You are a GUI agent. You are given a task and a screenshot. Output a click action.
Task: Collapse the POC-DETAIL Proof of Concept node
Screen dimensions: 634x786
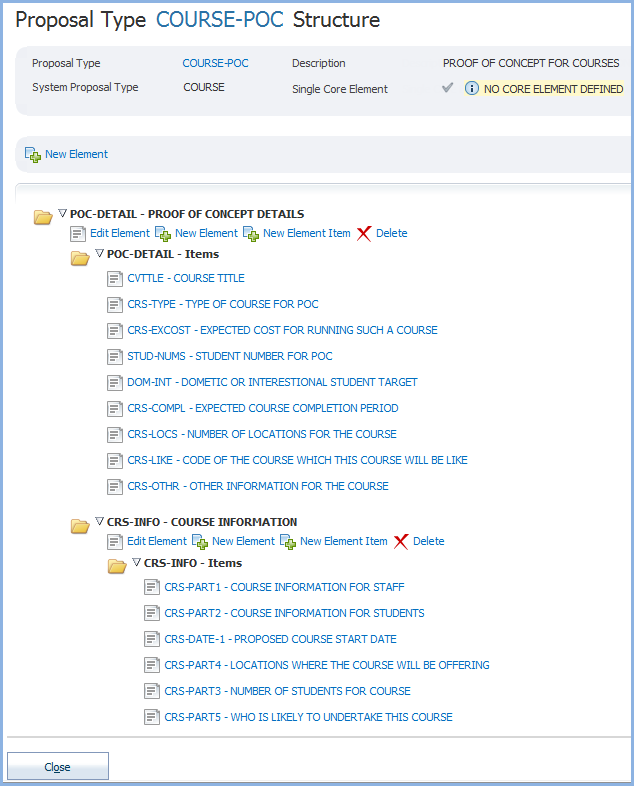pyautogui.click(x=62, y=213)
